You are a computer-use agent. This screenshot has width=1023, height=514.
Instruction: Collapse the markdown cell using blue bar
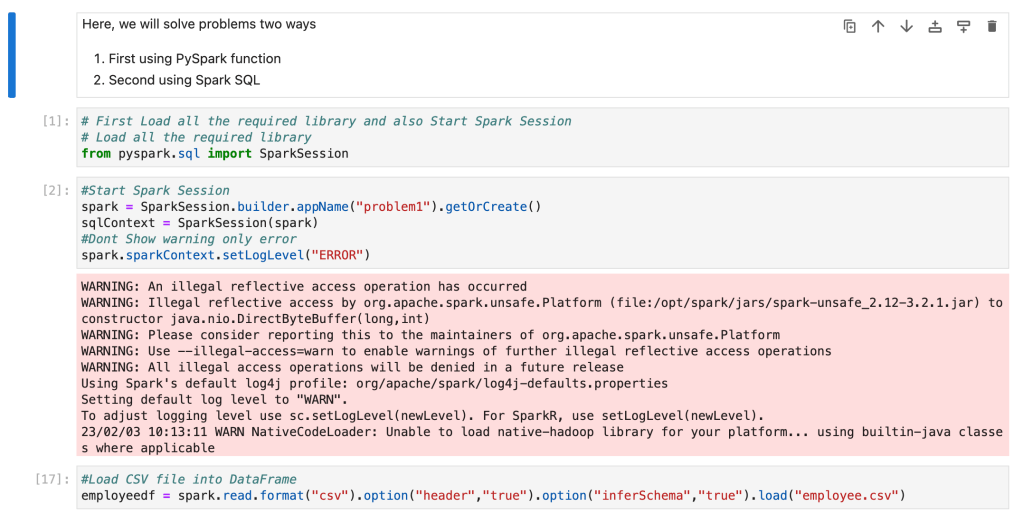click(x=12, y=55)
